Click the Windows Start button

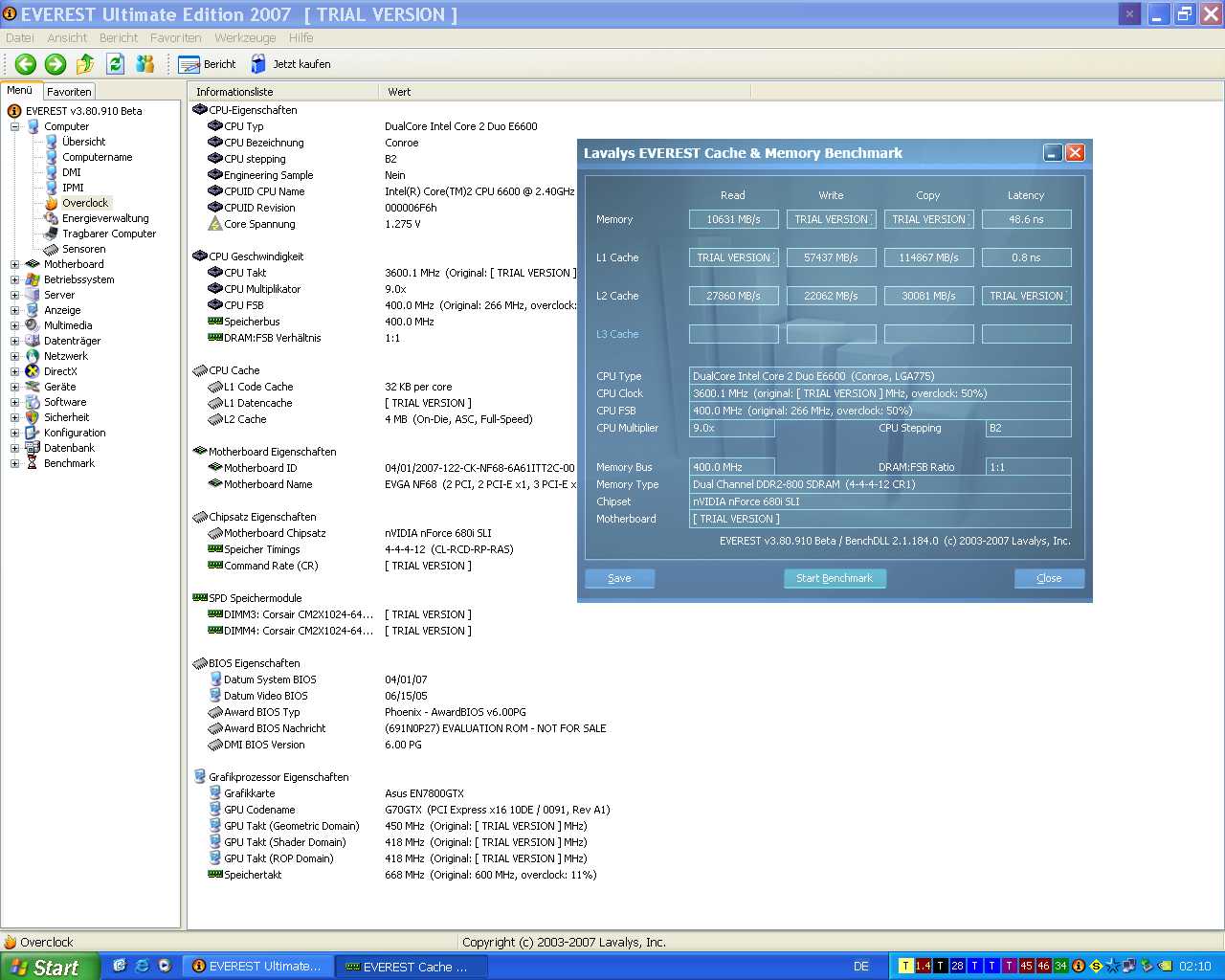coord(50,967)
